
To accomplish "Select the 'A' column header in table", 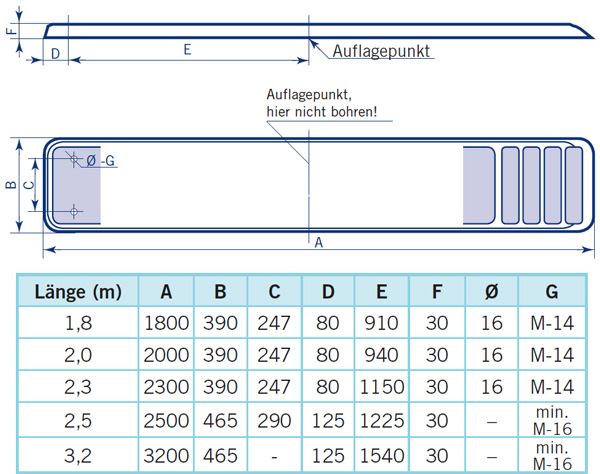I will (166, 292).
